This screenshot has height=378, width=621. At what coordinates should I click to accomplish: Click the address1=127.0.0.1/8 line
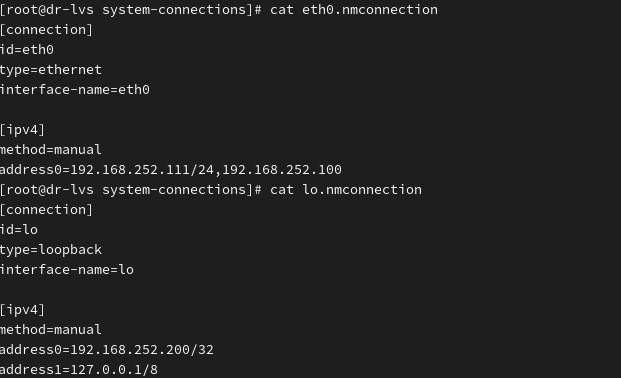[79, 370]
